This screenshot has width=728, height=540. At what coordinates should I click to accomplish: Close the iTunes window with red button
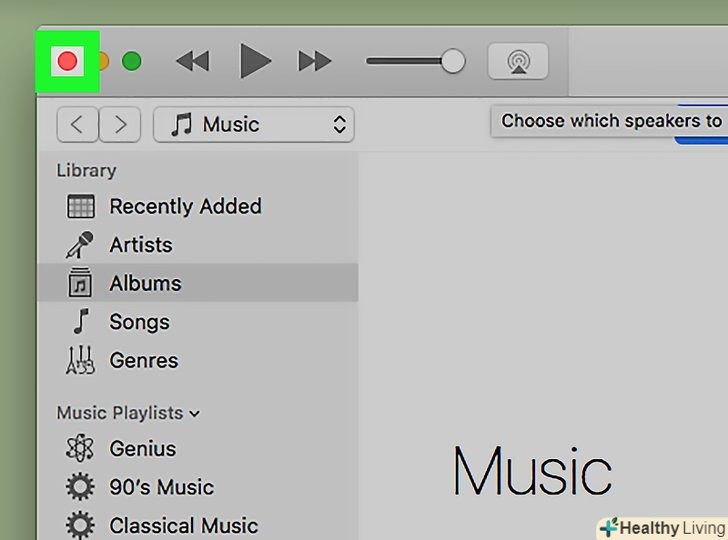67,61
